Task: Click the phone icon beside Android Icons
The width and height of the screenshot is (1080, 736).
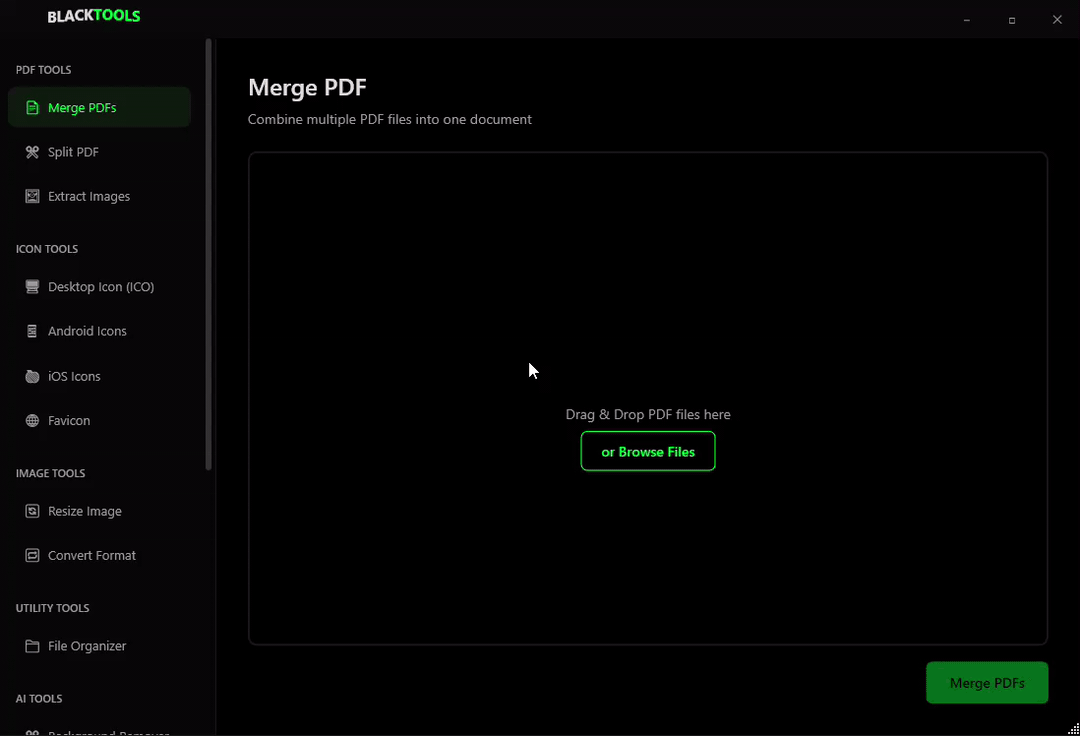Action: 32,331
